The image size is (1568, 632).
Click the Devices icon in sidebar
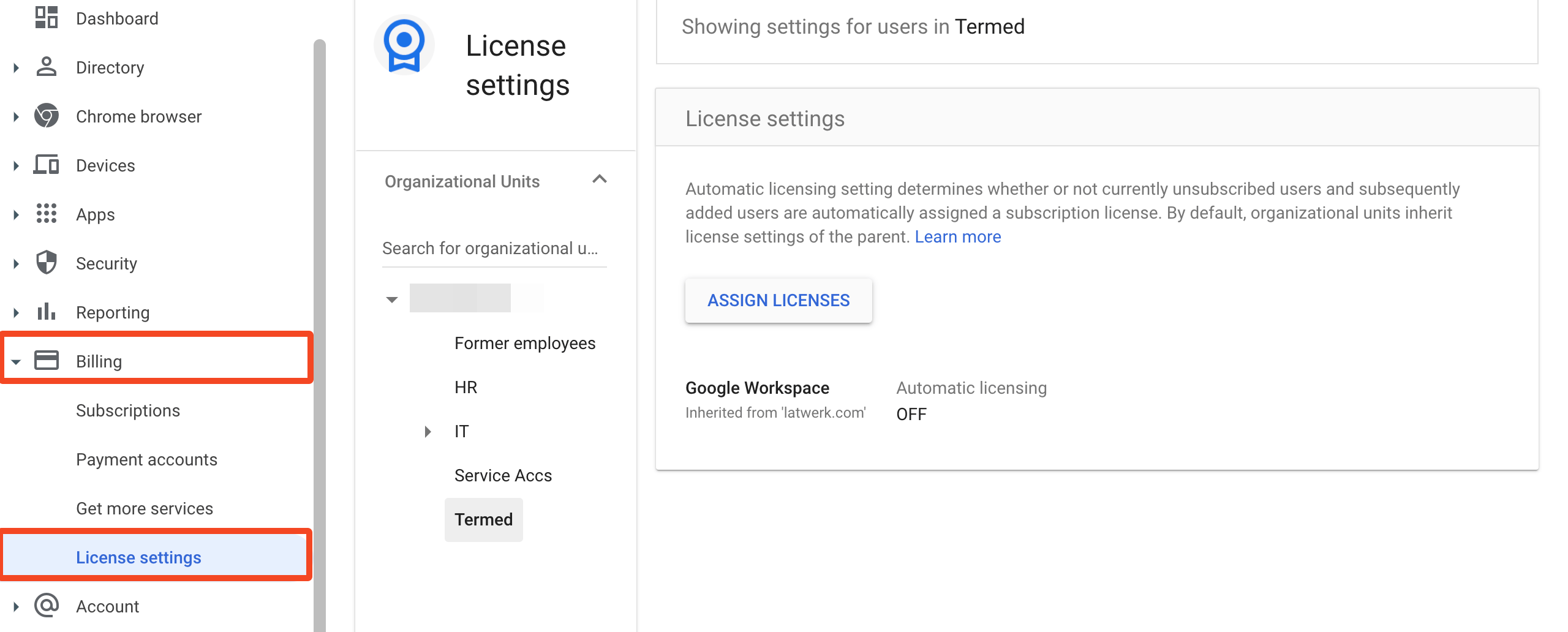point(47,165)
